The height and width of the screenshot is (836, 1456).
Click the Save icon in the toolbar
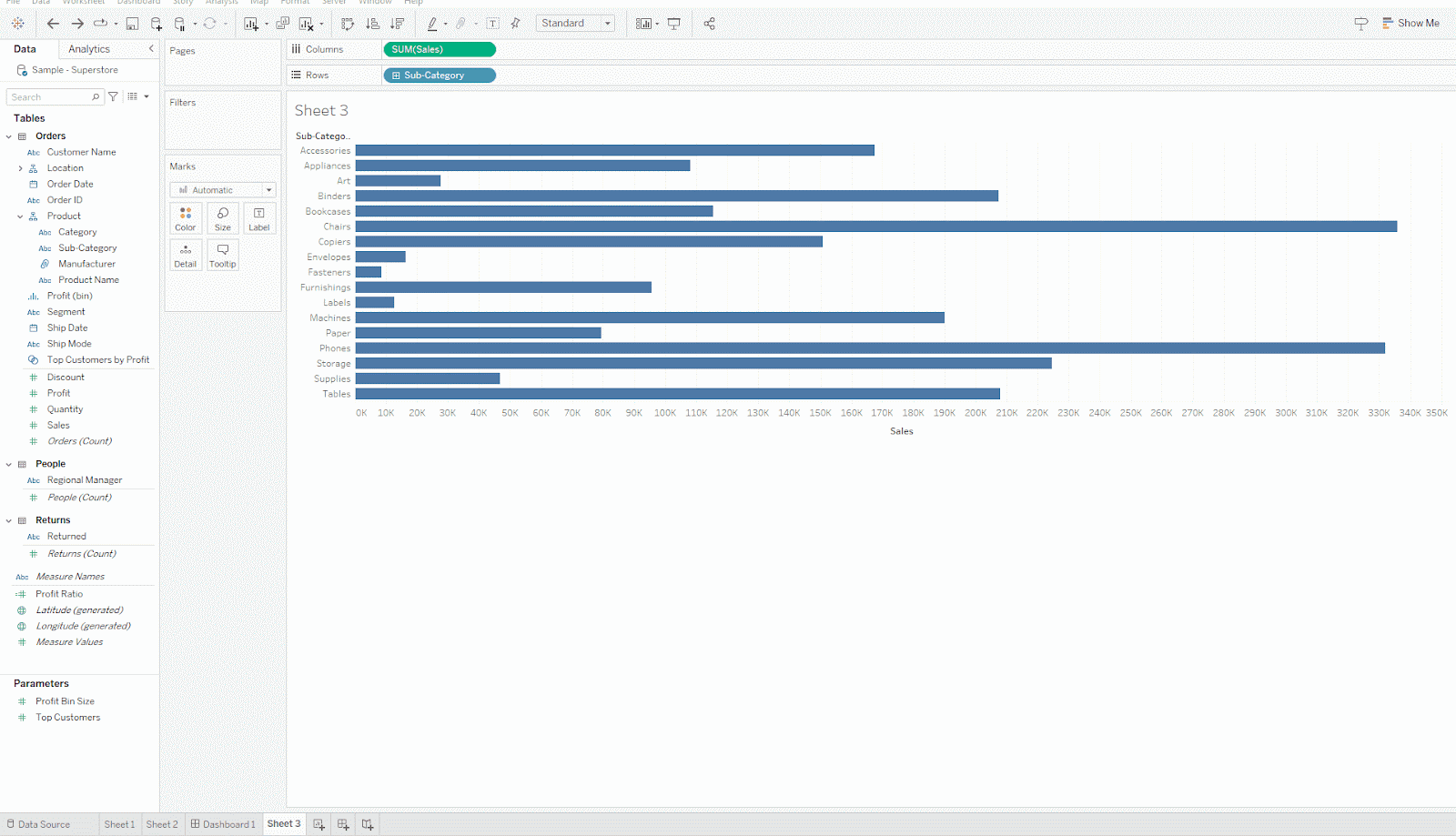[133, 24]
